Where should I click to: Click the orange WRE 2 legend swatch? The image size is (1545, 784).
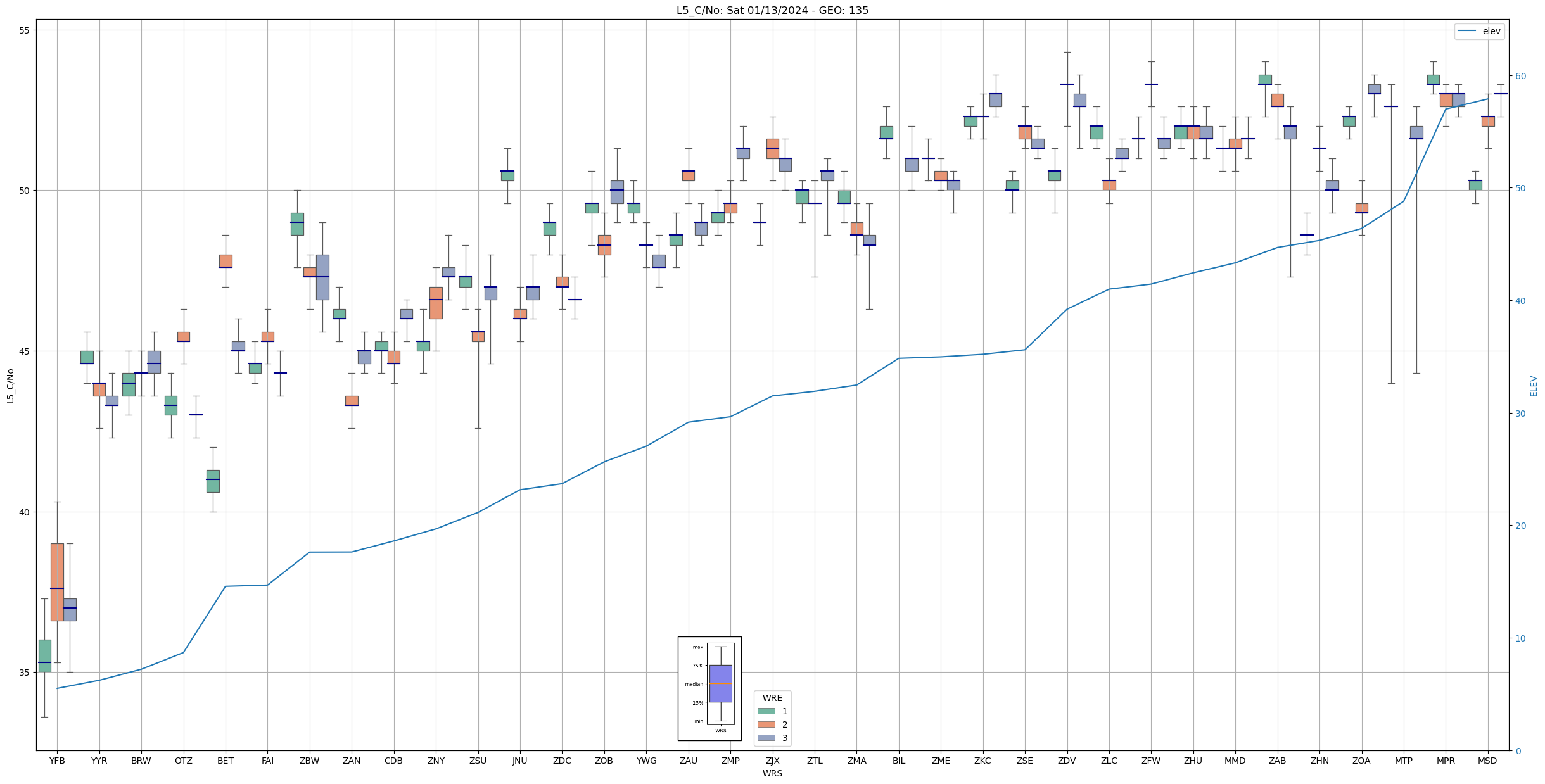[x=766, y=724]
